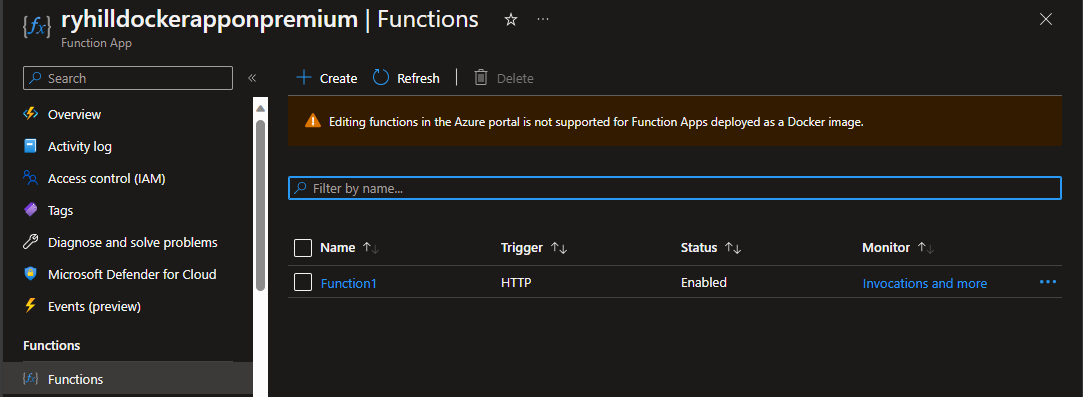The image size is (1083, 397).
Task: Sort the table by Name column arrows
Action: 371,248
